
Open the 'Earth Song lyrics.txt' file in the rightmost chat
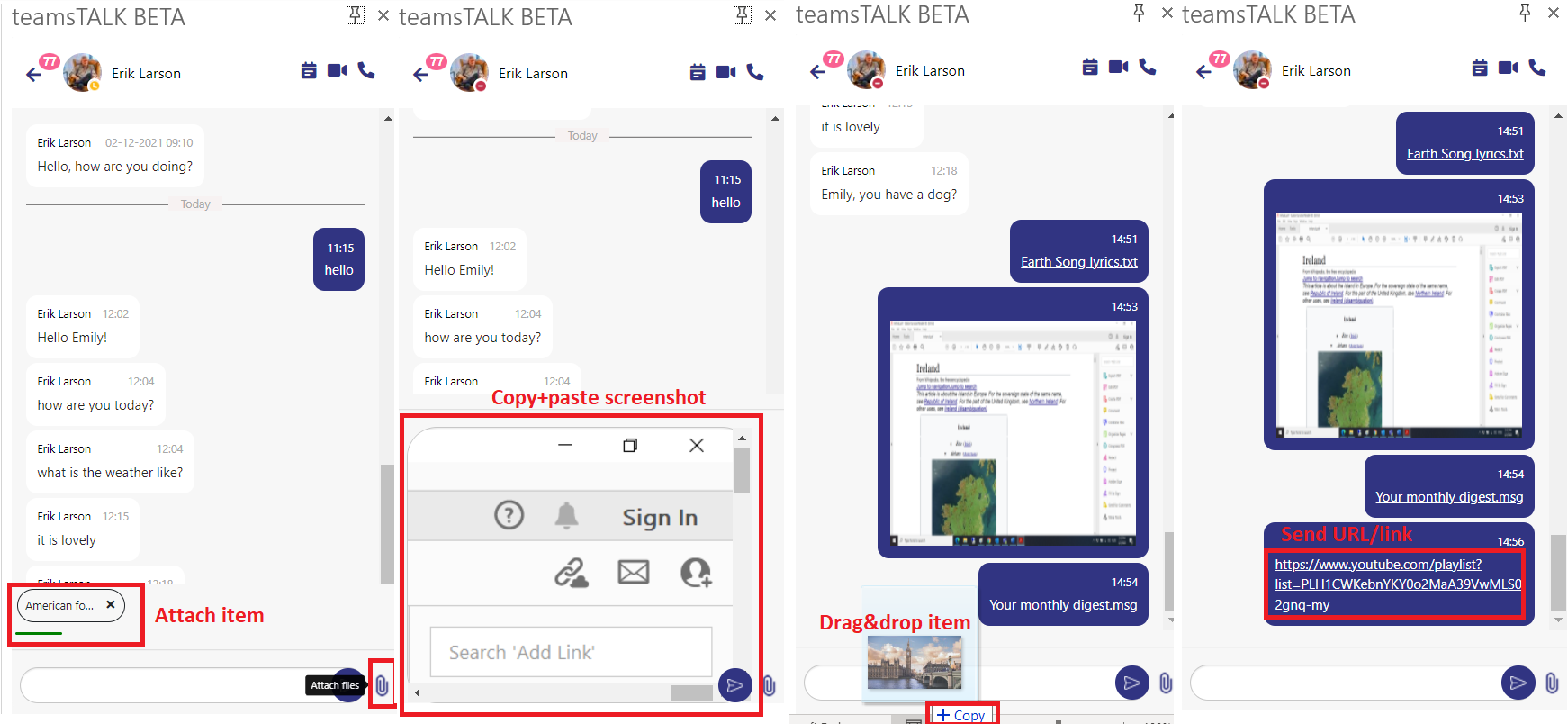[1464, 154]
